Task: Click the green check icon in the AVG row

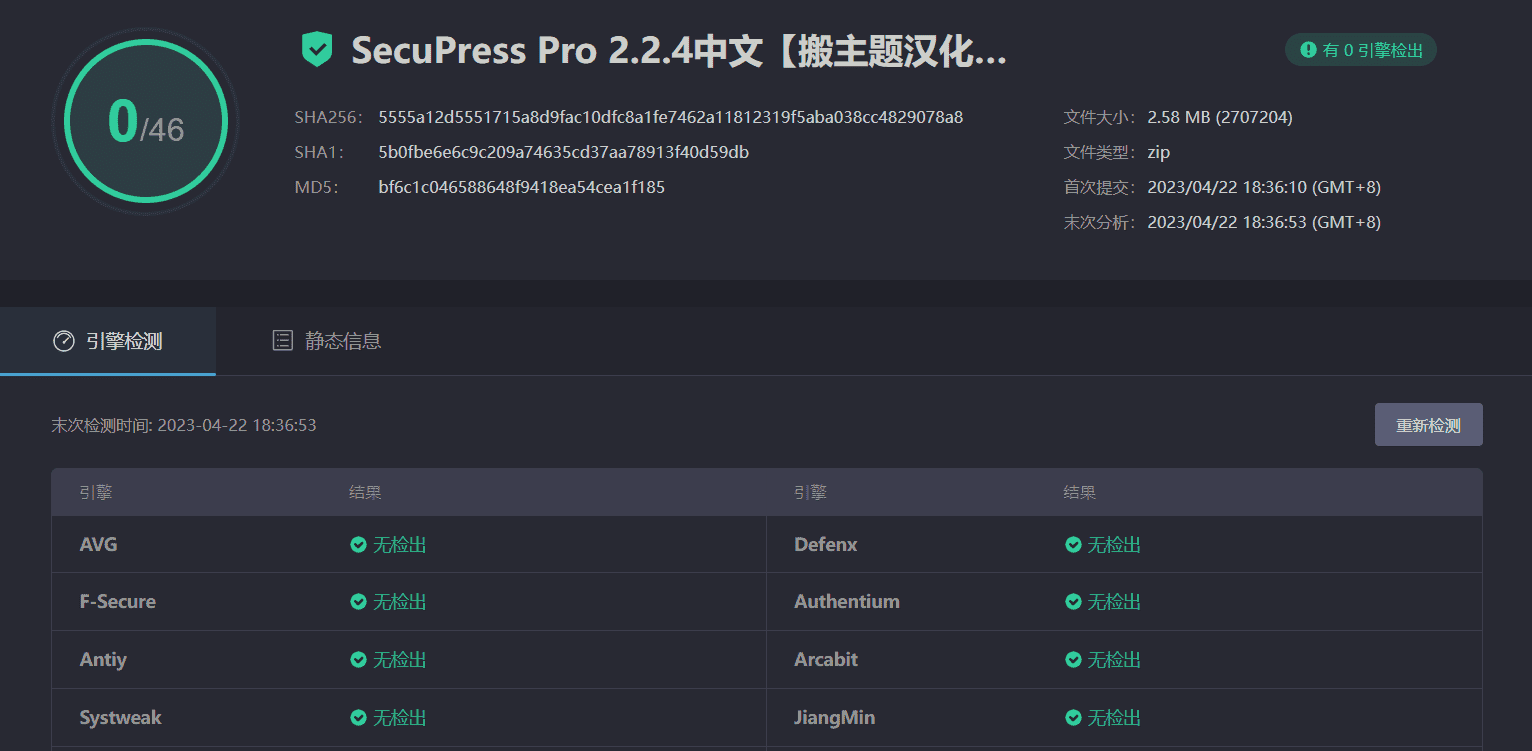Action: [x=358, y=545]
